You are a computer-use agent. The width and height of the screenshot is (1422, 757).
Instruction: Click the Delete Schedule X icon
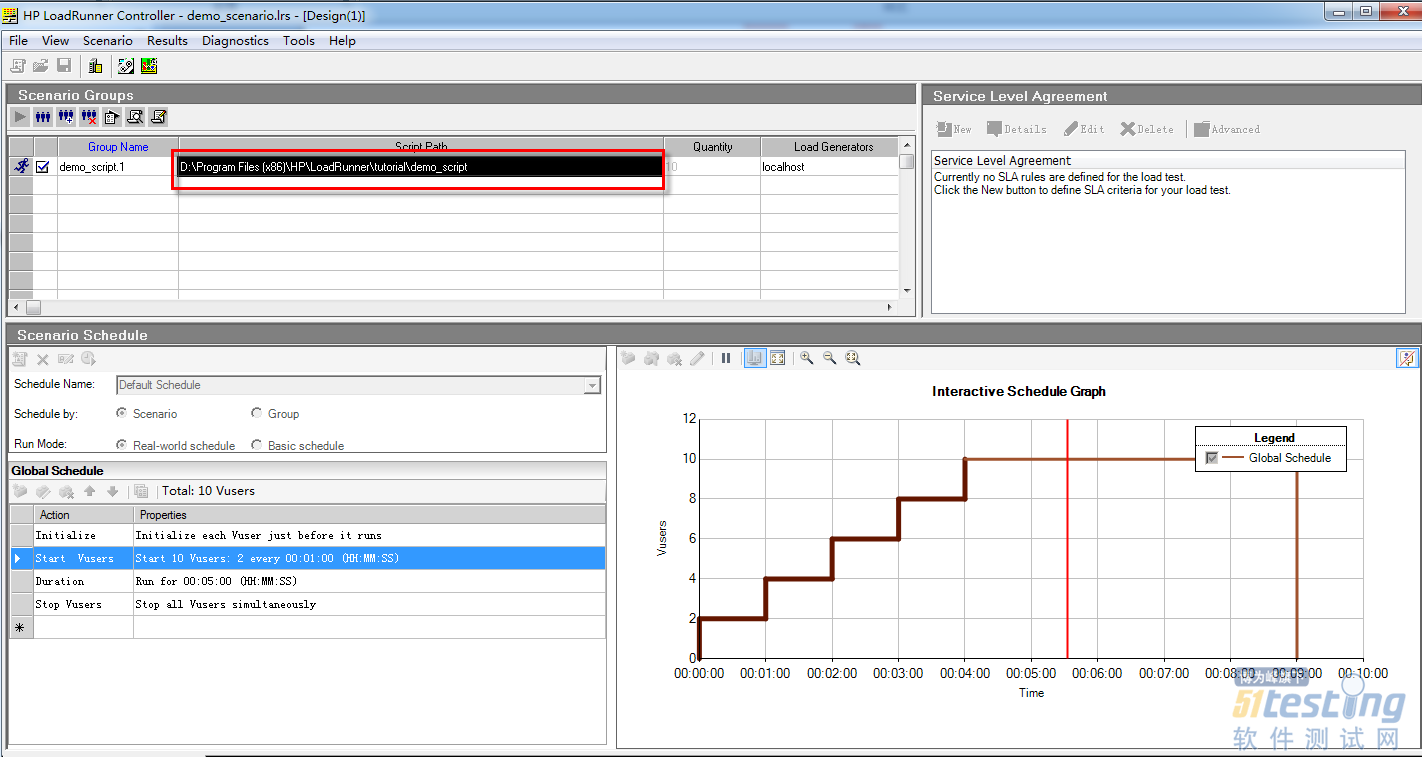(x=43, y=359)
